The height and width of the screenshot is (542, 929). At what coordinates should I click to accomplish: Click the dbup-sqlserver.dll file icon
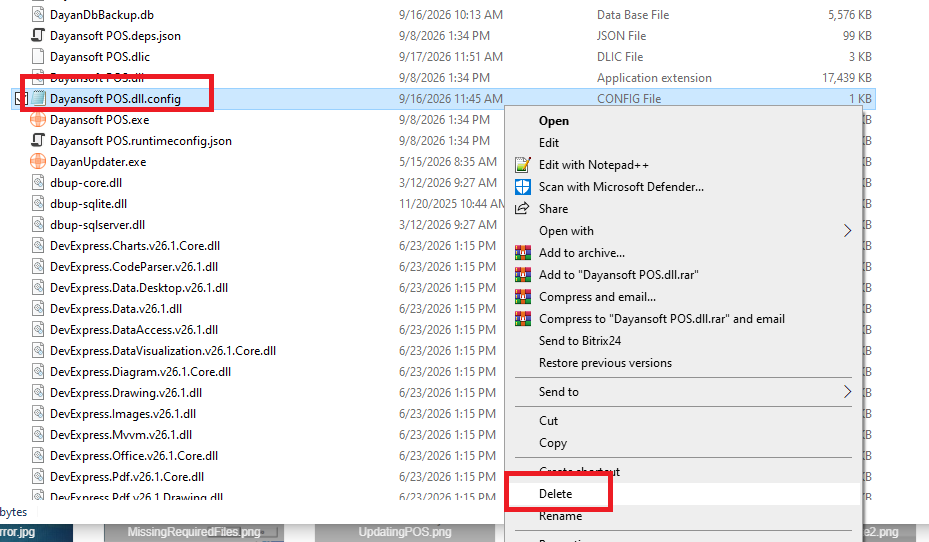click(x=38, y=225)
